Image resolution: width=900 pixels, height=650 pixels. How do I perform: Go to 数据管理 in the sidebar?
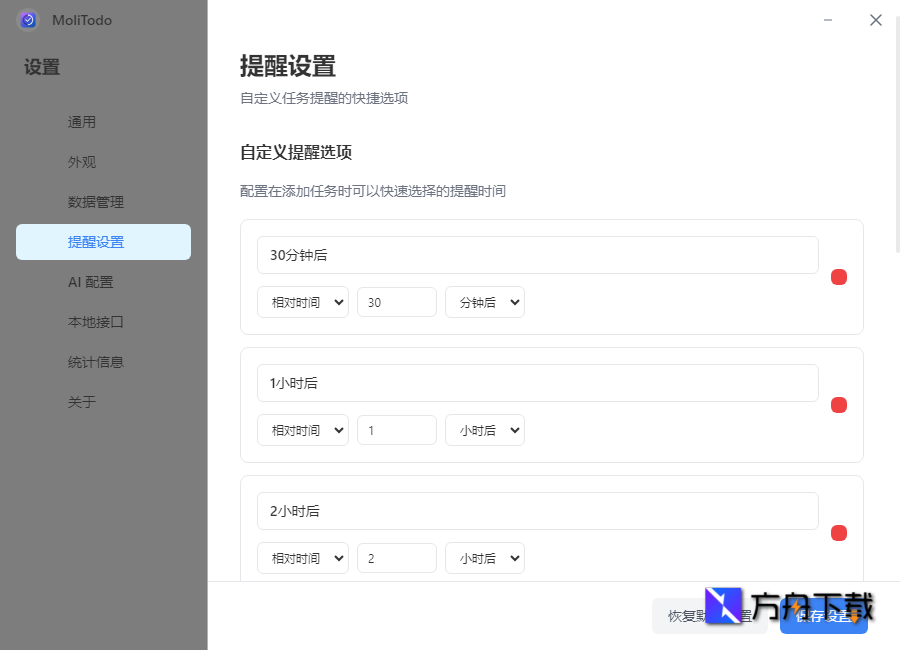(x=103, y=201)
